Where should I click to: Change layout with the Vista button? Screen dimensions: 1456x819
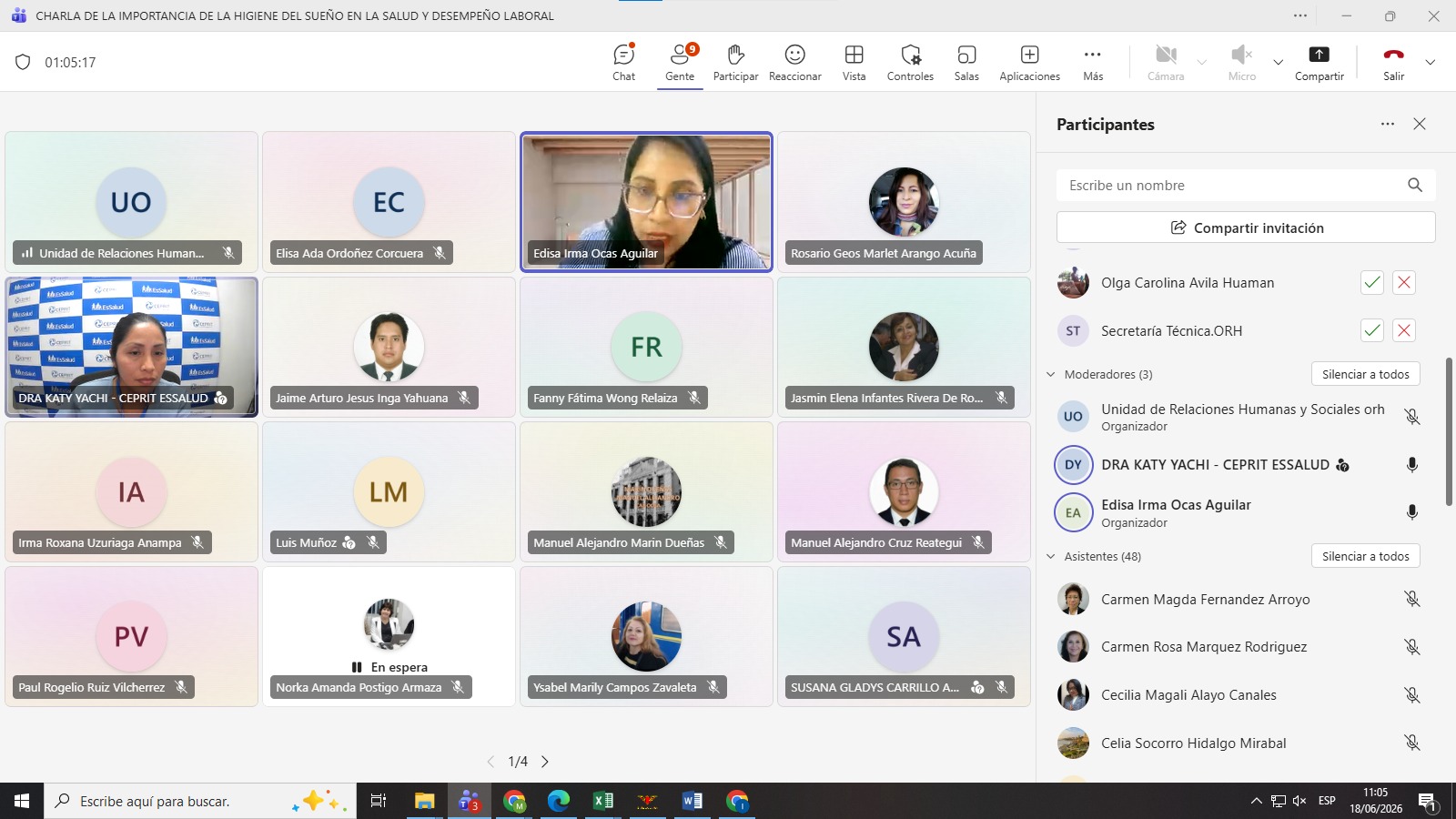tap(854, 63)
